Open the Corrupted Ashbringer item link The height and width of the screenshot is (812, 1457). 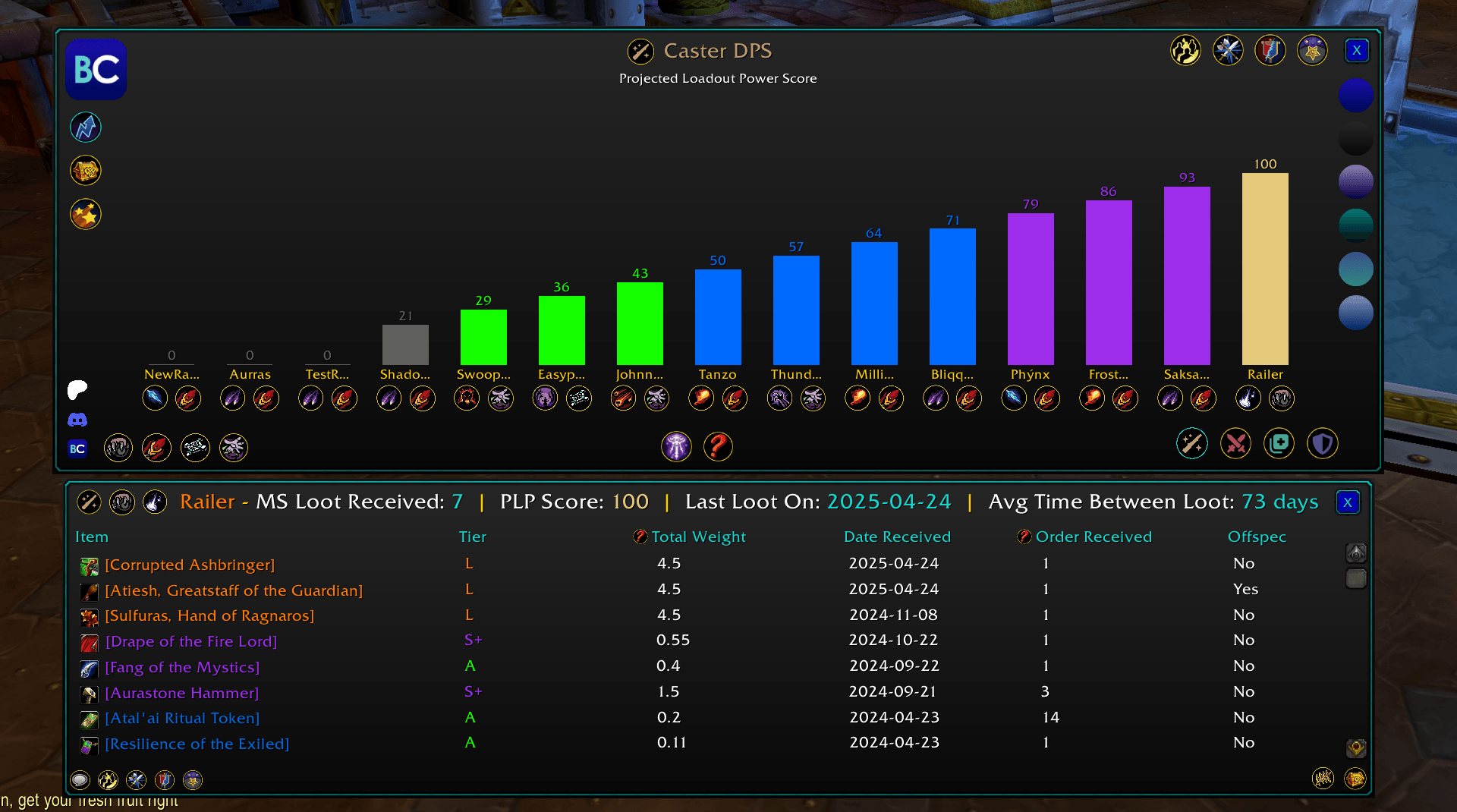(x=189, y=564)
